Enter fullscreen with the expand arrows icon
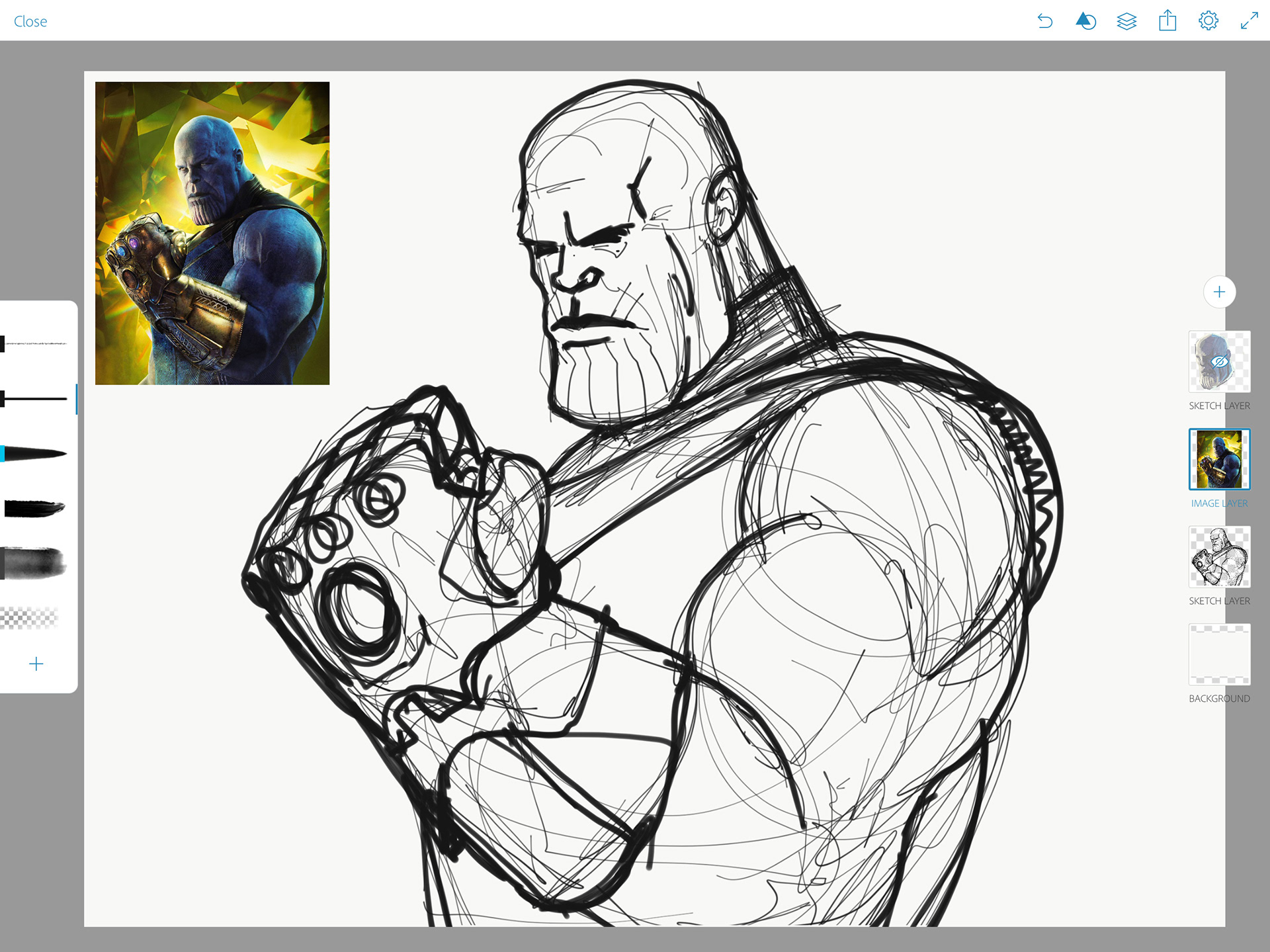The width and height of the screenshot is (1270, 952). (1249, 21)
